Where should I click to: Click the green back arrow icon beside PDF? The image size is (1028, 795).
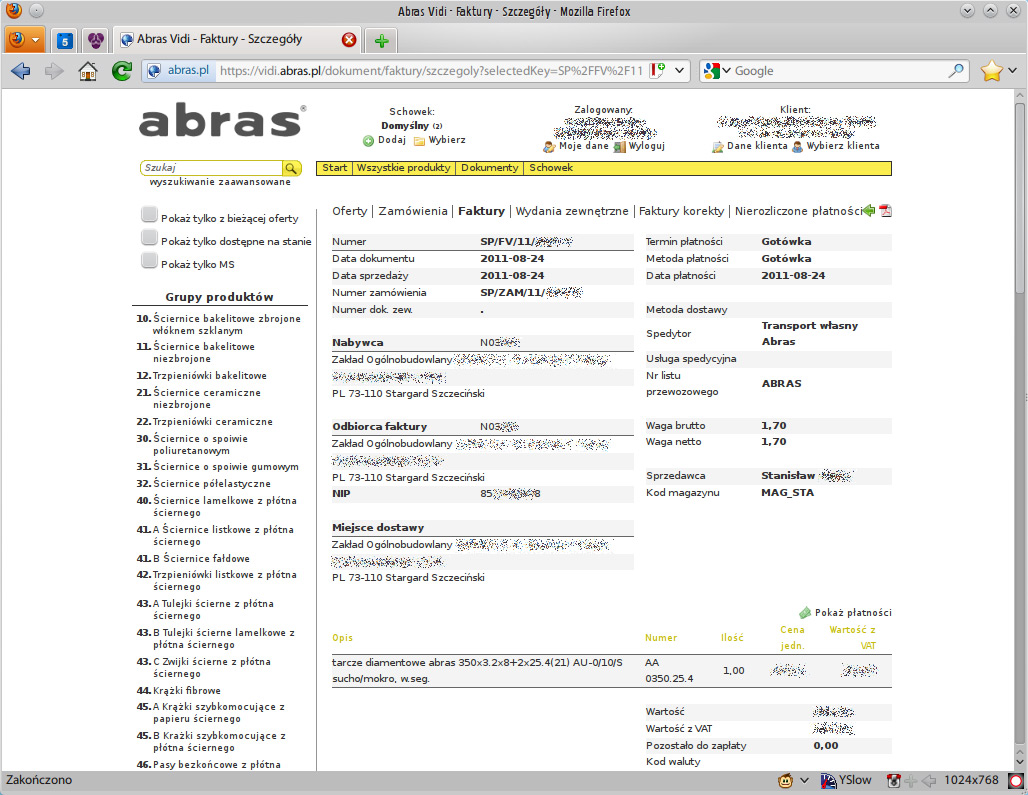coord(869,211)
